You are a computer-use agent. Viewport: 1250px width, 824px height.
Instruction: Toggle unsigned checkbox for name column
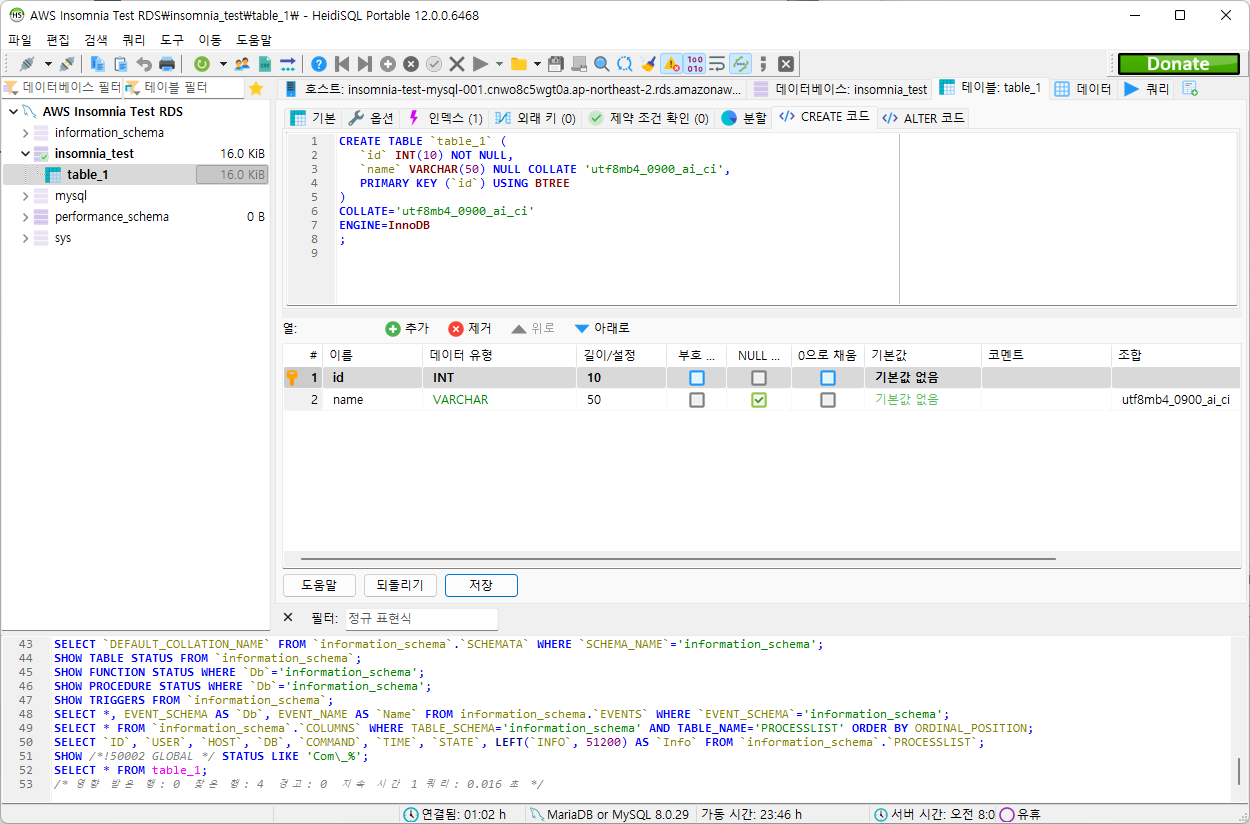697,399
